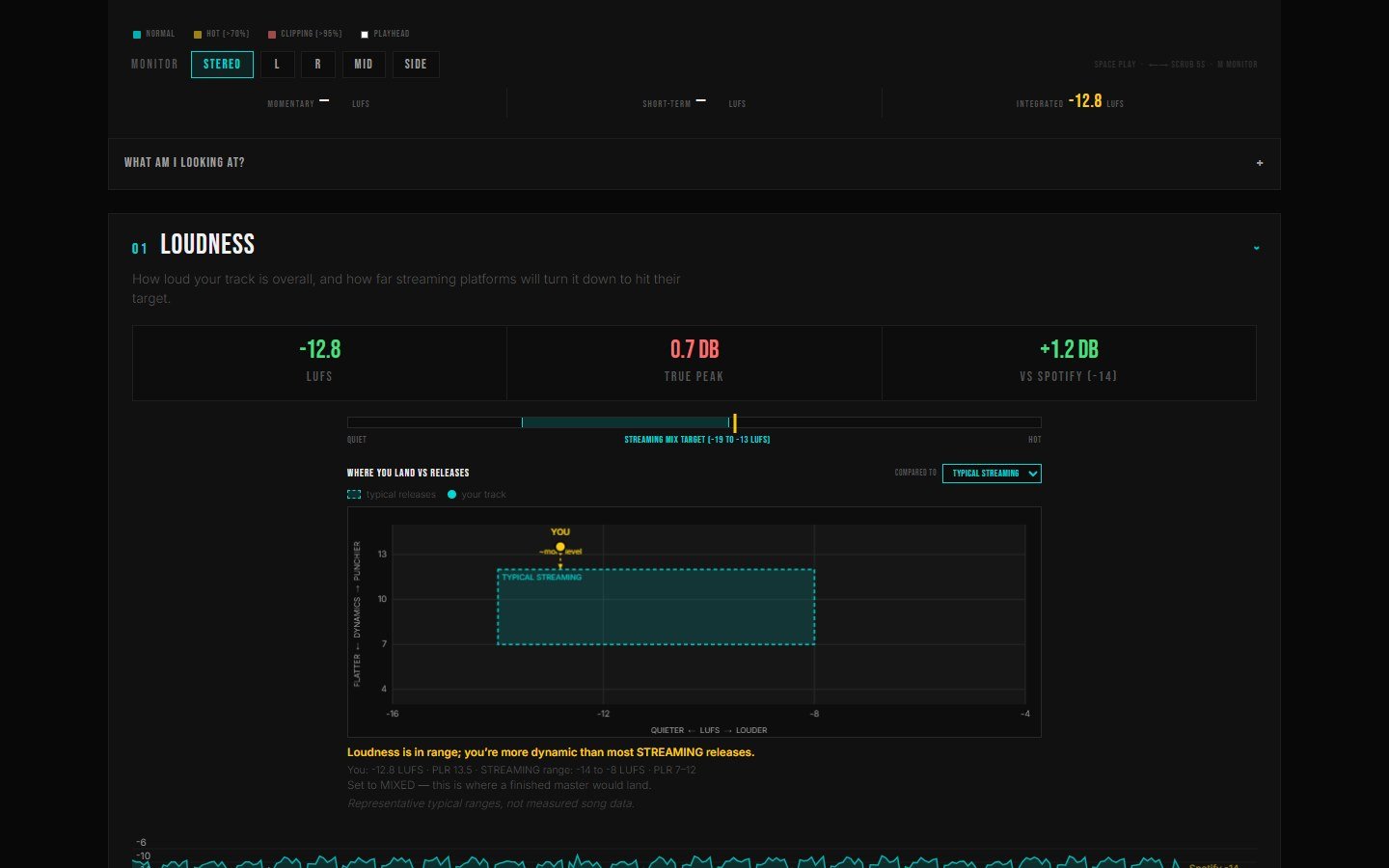Click the 'You: -12.8 LUFS · PLR 13.5' details line

point(522,770)
